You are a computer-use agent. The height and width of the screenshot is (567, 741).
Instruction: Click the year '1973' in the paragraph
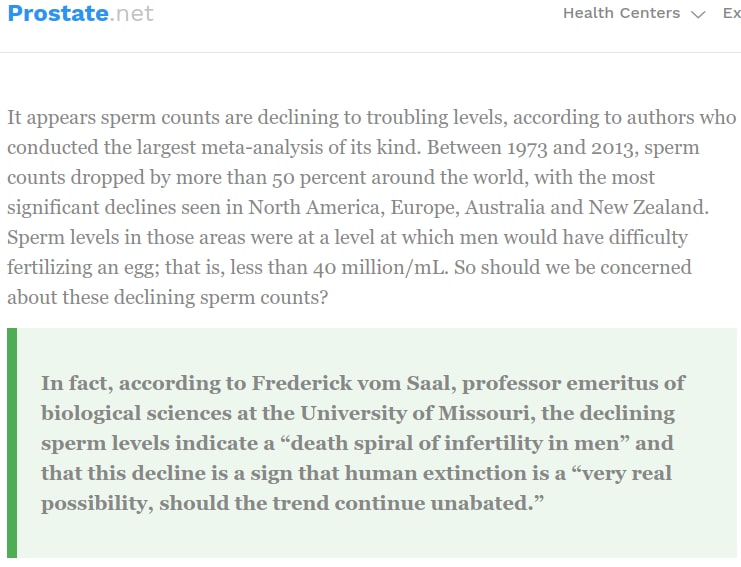[527, 148]
